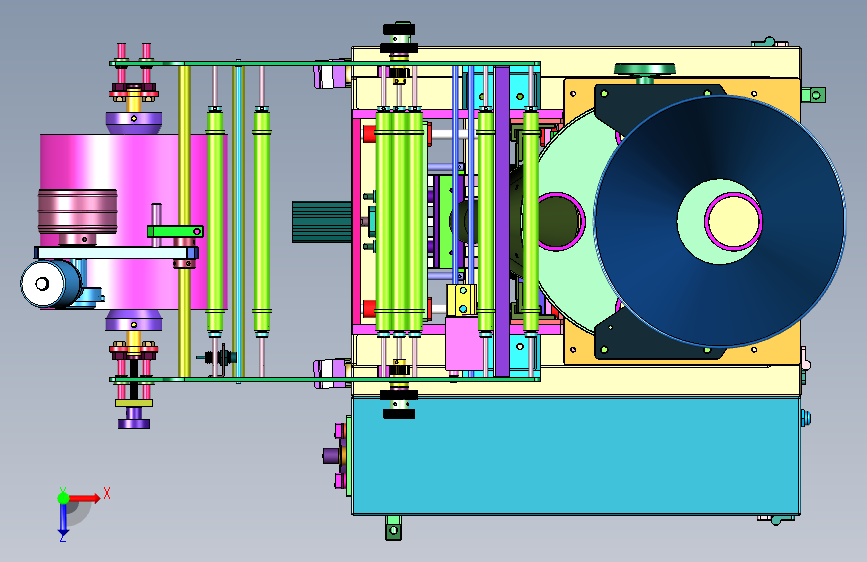Viewport: 867px width, 562px height.
Task: Select the wide triple green roller group
Action: coord(400,221)
